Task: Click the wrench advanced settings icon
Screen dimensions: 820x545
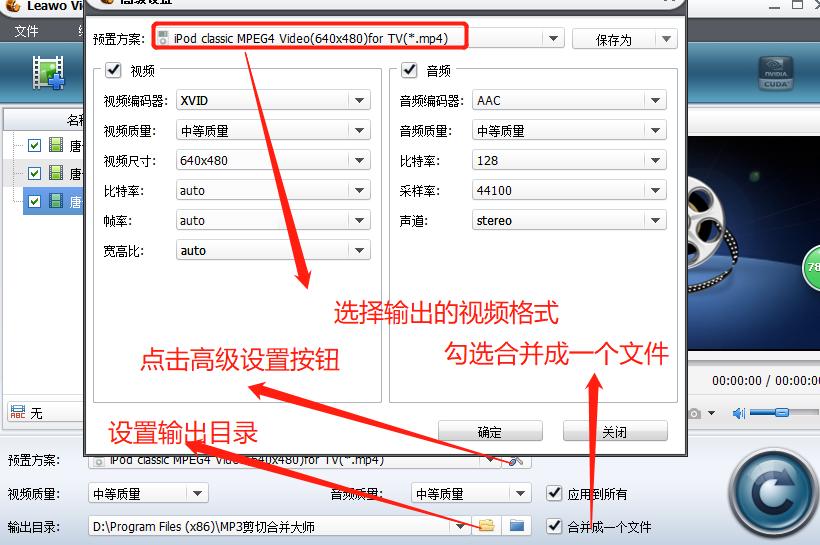Action: (516, 461)
